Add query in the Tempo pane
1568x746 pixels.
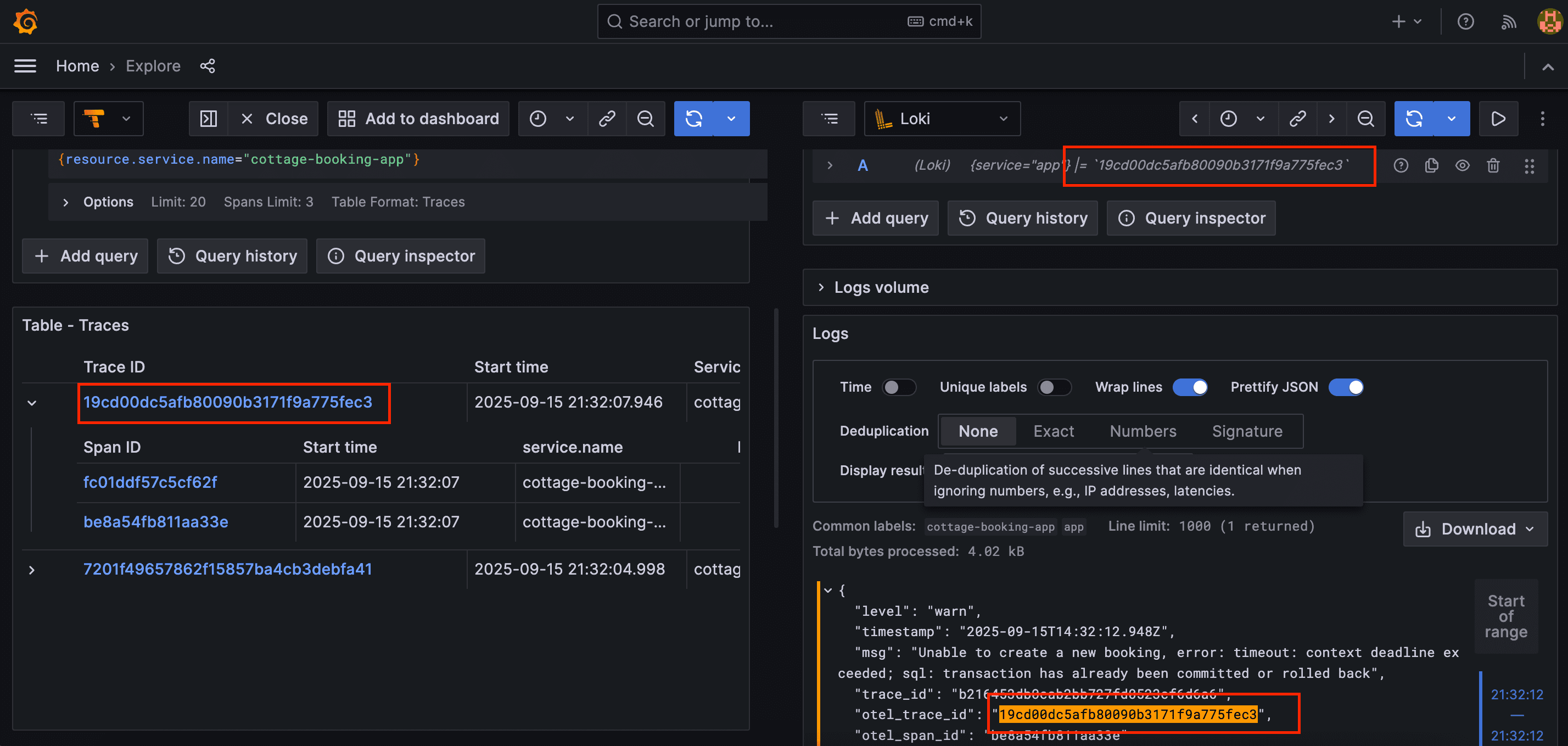pos(85,257)
